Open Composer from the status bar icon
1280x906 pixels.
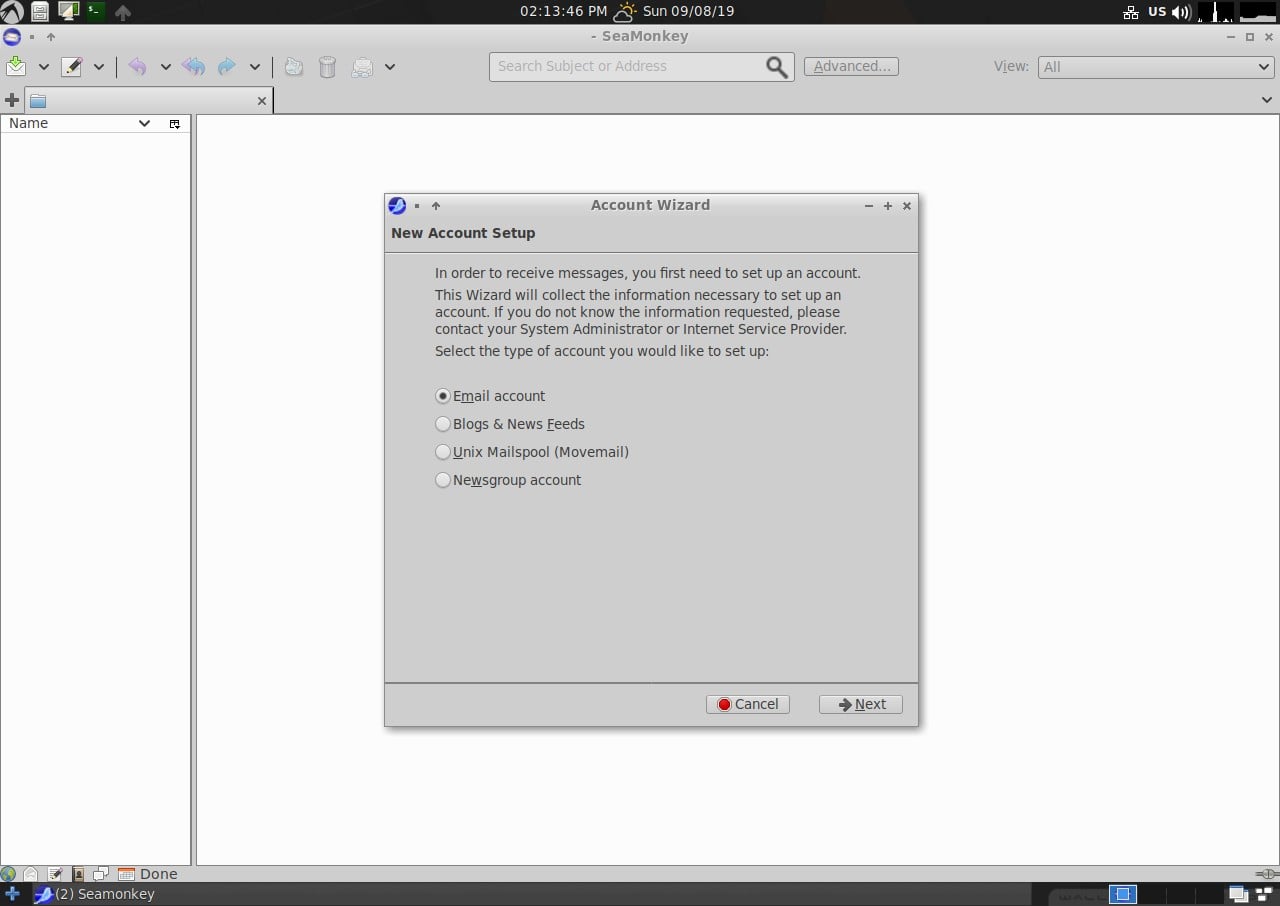[55, 874]
